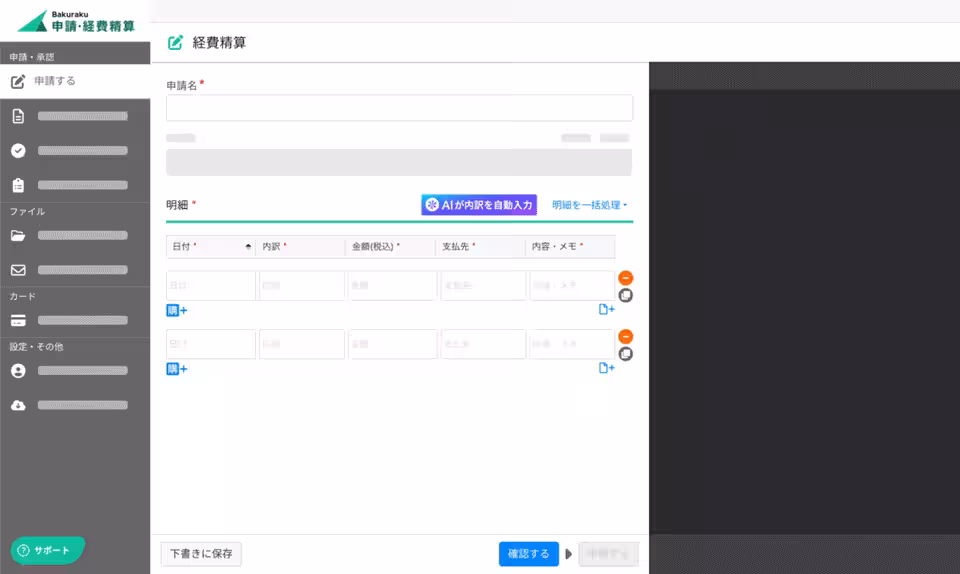Click the user account icon in the sidebar
This screenshot has height=574, width=960.
point(18,371)
